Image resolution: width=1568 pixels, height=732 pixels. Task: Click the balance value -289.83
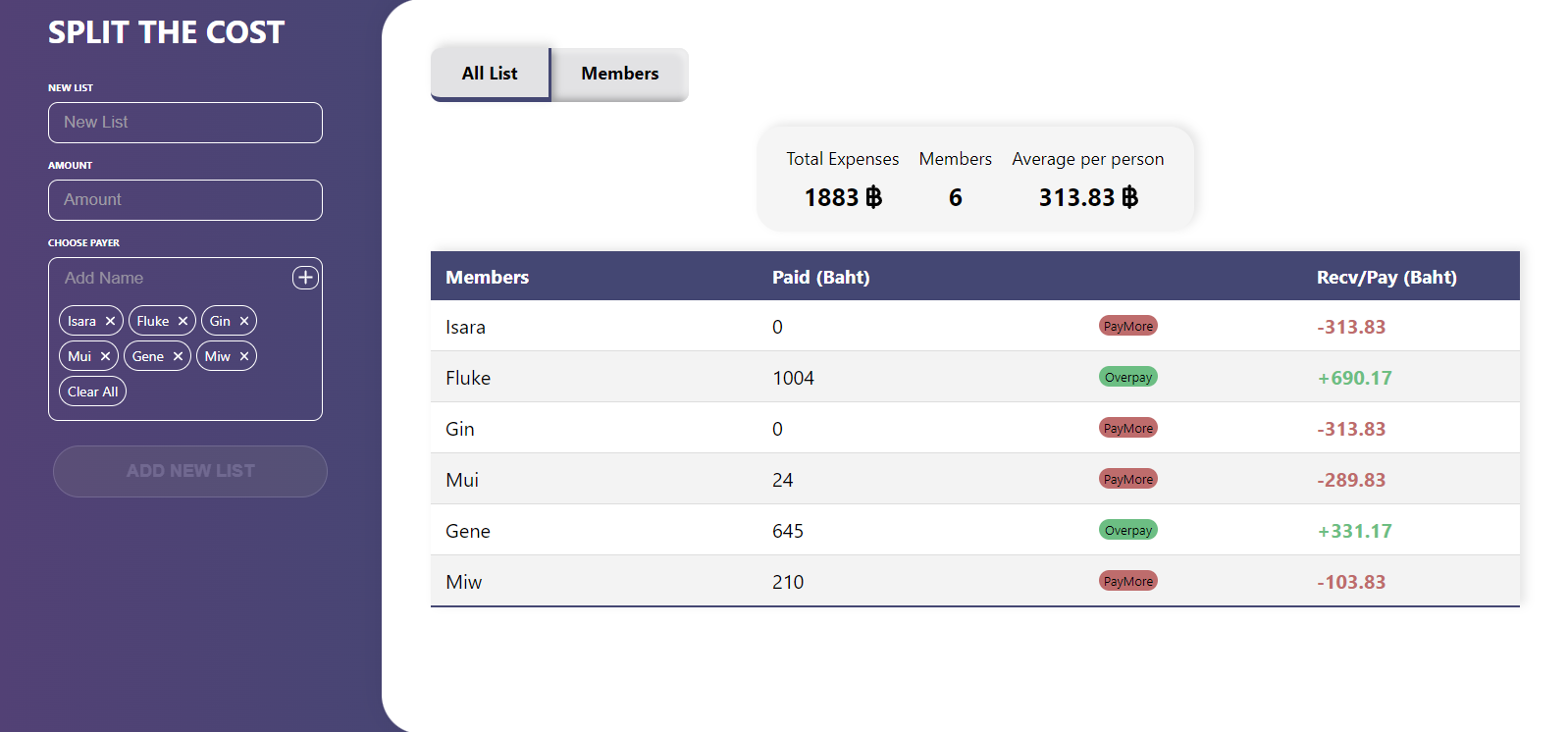coord(1351,480)
